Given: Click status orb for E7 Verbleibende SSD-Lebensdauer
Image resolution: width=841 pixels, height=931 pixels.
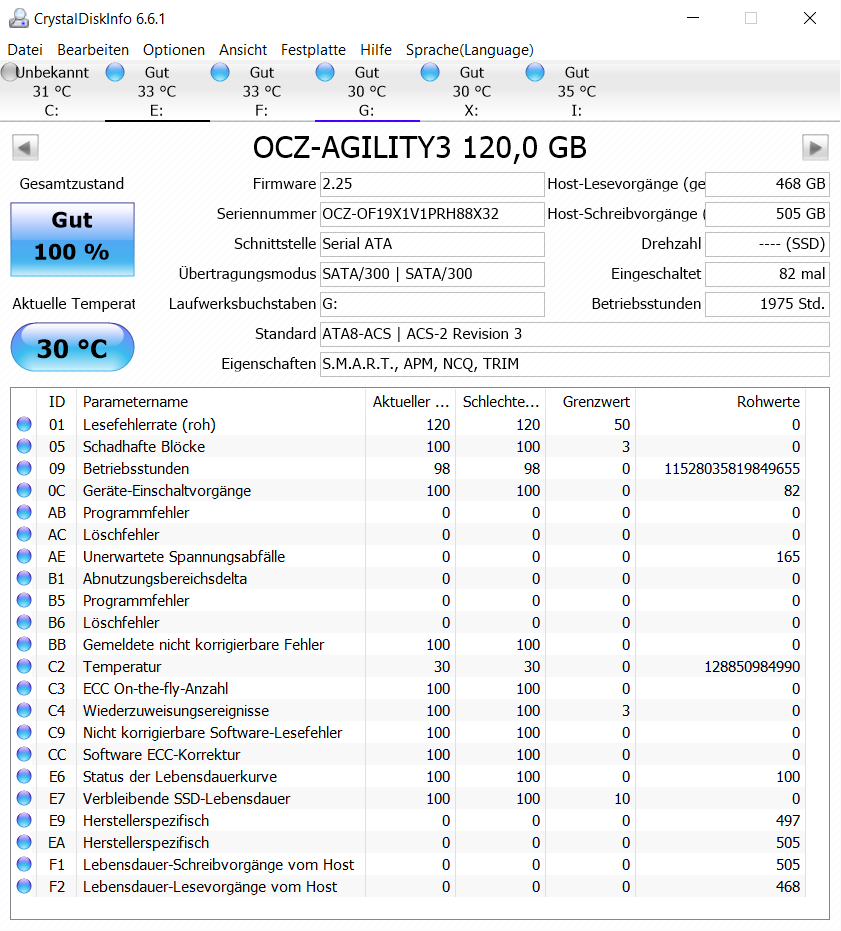Looking at the screenshot, I should point(24,797).
